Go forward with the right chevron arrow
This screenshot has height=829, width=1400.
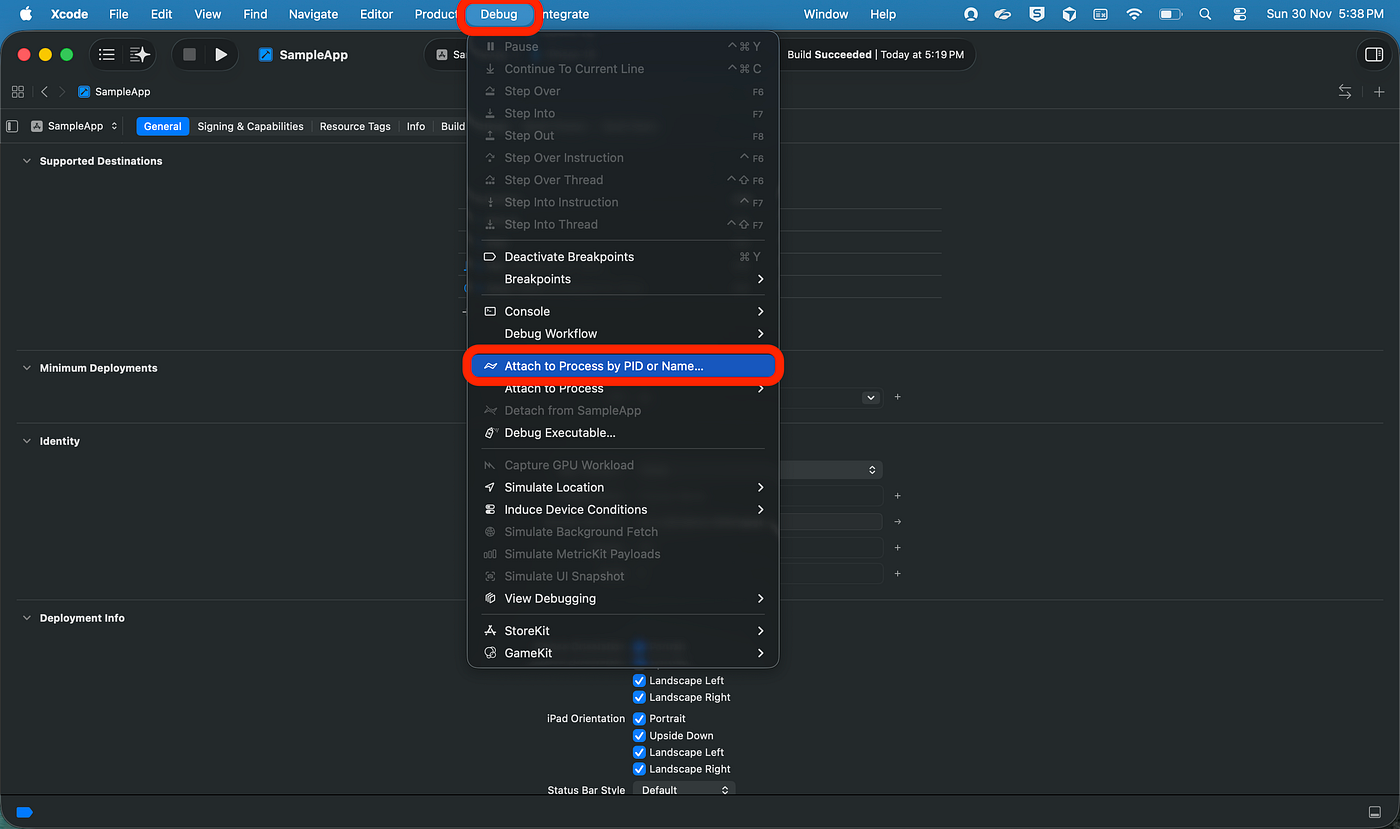point(62,92)
